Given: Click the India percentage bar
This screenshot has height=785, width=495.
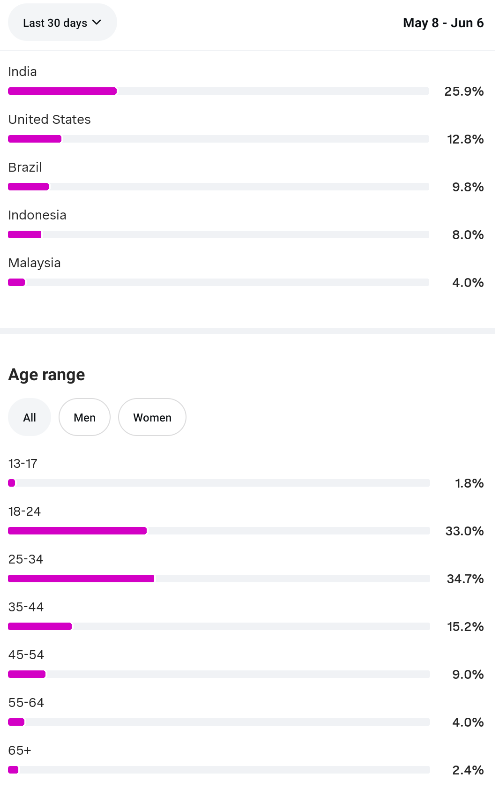Looking at the screenshot, I should [x=218, y=91].
